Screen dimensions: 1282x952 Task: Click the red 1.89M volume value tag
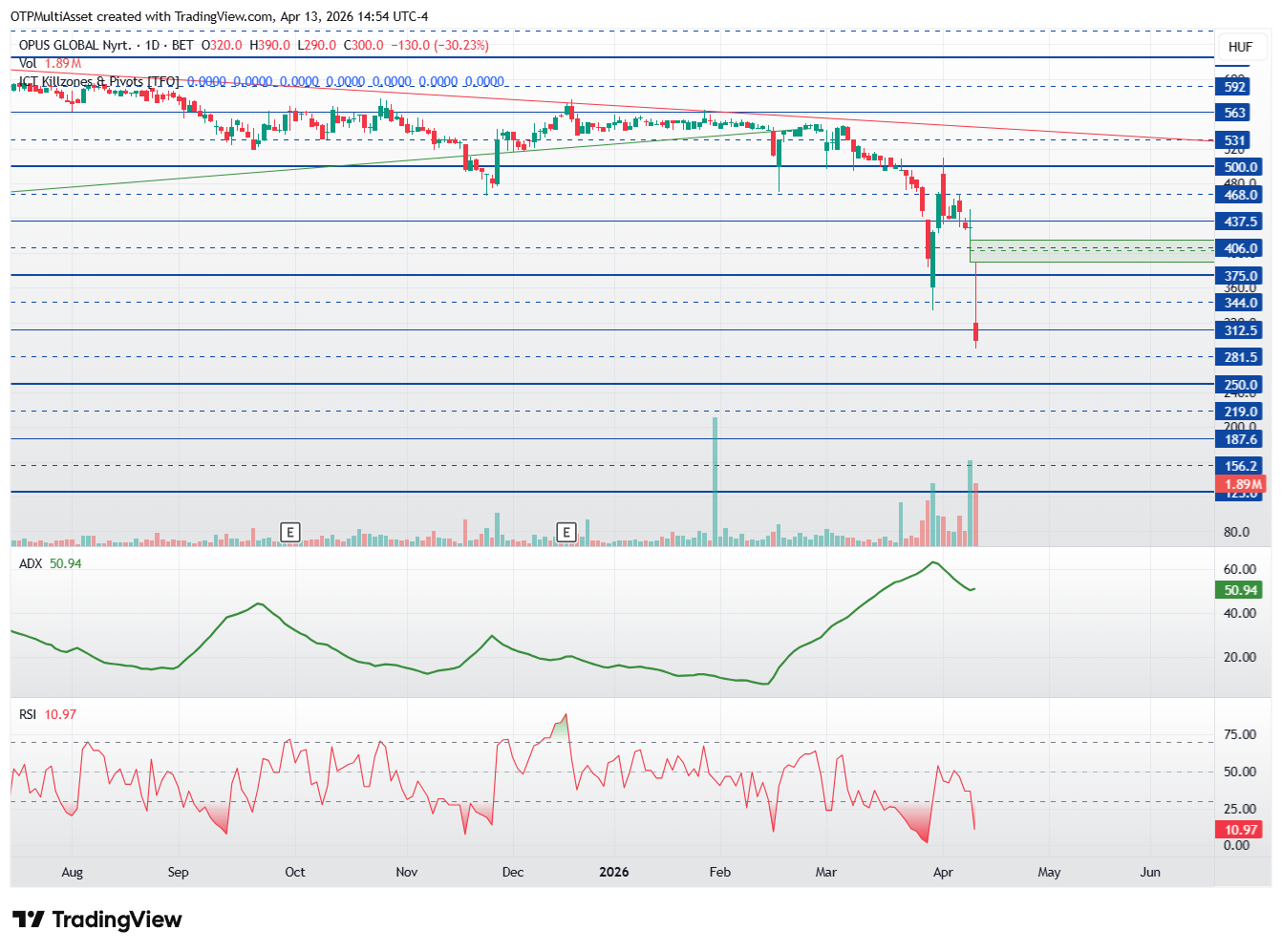click(x=1243, y=484)
